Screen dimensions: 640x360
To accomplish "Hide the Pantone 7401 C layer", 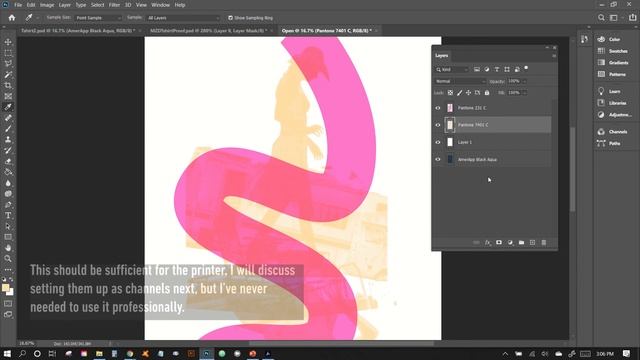I will (438, 125).
